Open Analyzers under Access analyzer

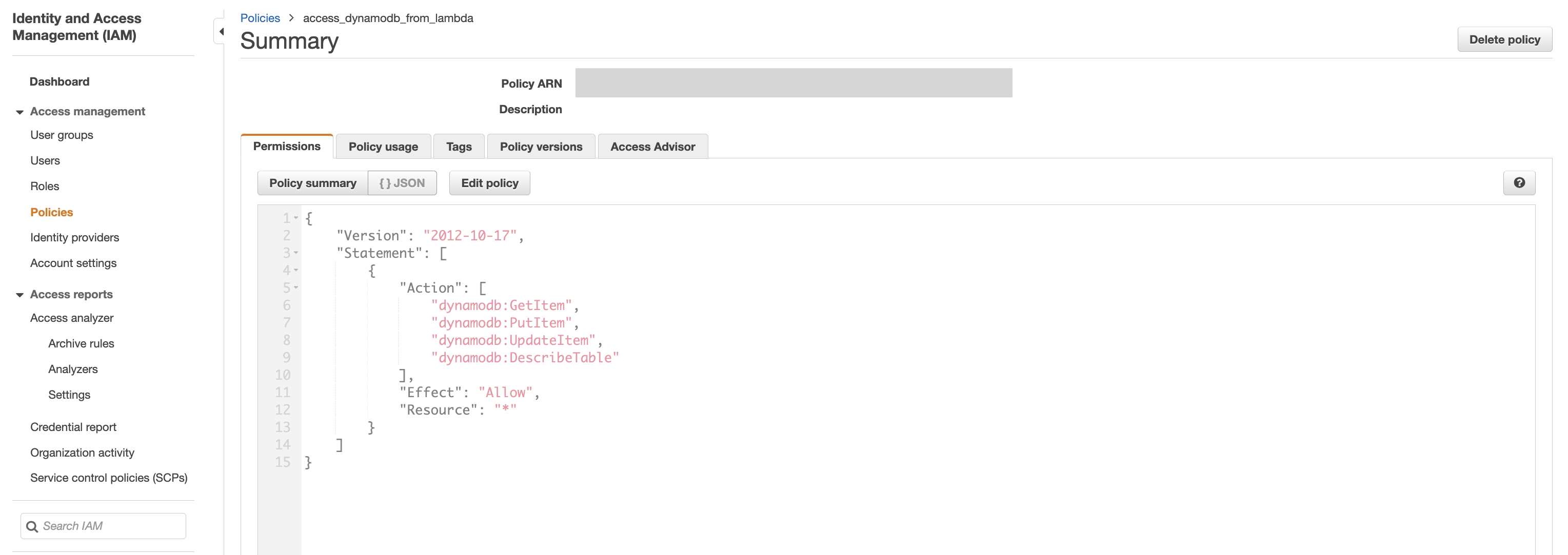pos(73,369)
